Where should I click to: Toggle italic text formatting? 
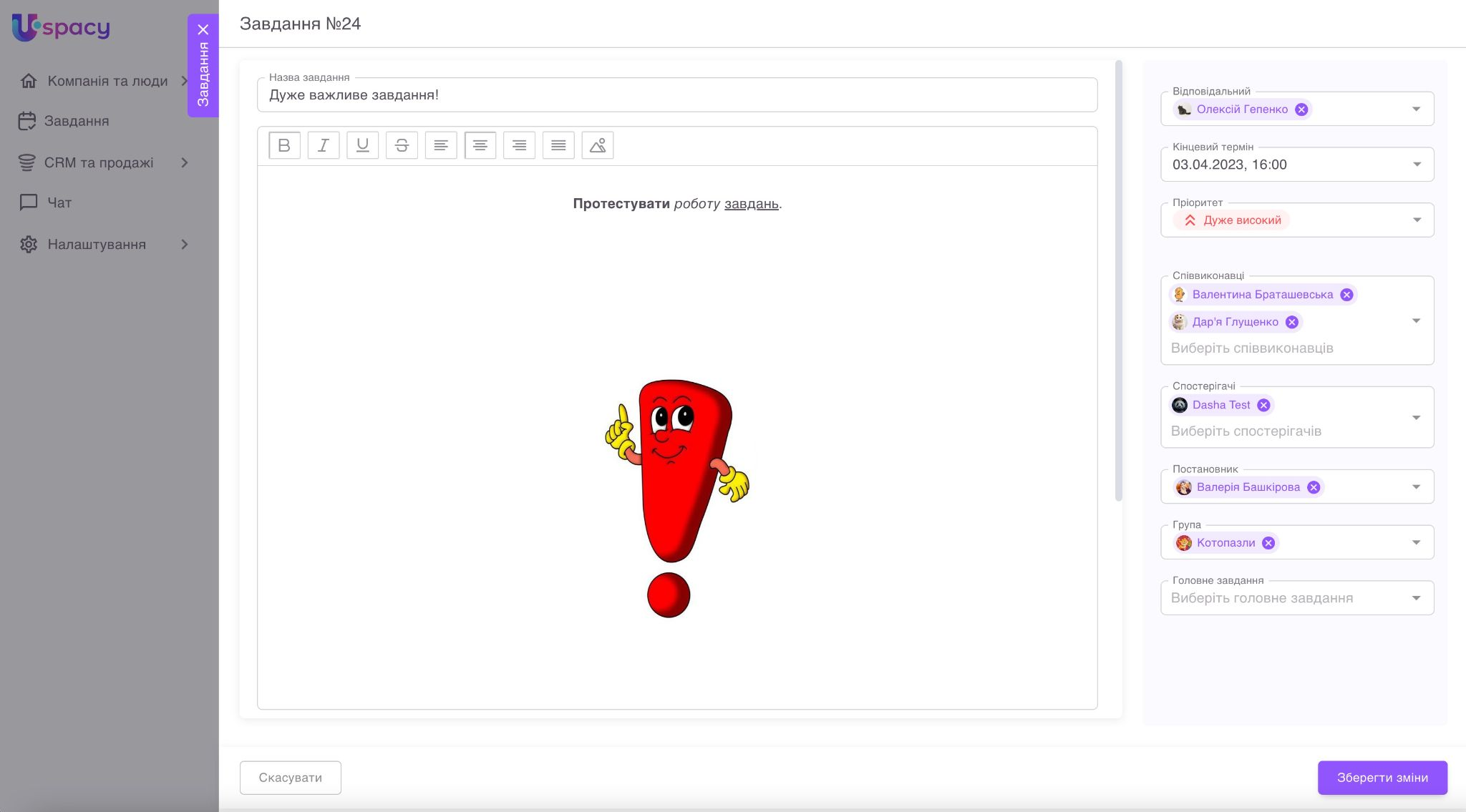(324, 145)
